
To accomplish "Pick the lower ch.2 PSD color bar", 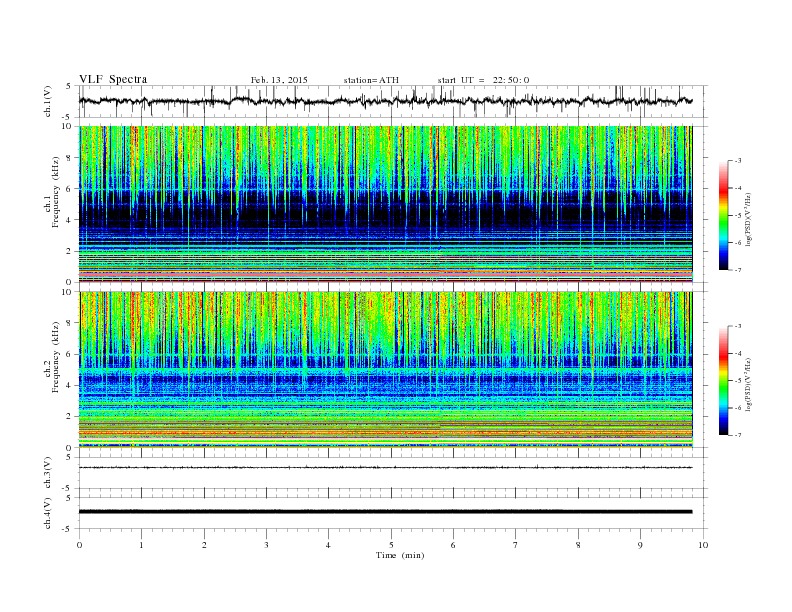I will tap(724, 381).
